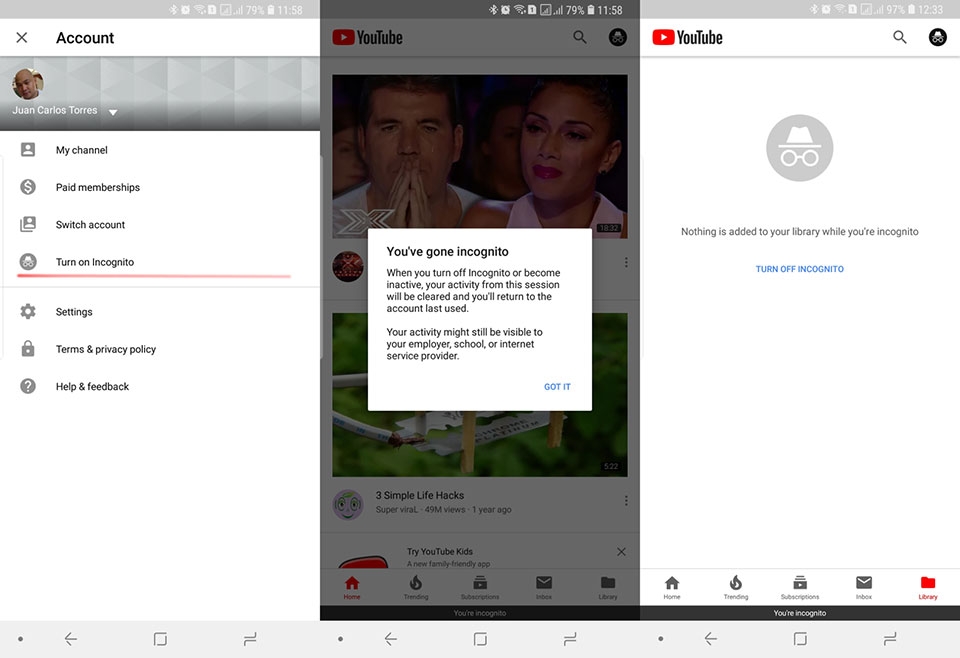
Task: Open search on the YouTube home screen
Action: click(x=579, y=36)
